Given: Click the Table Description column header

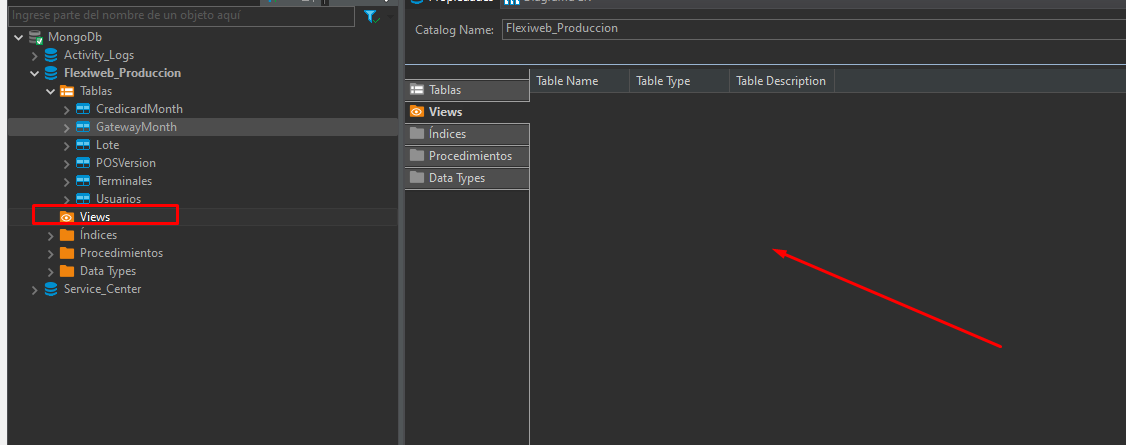Looking at the screenshot, I should (x=781, y=81).
